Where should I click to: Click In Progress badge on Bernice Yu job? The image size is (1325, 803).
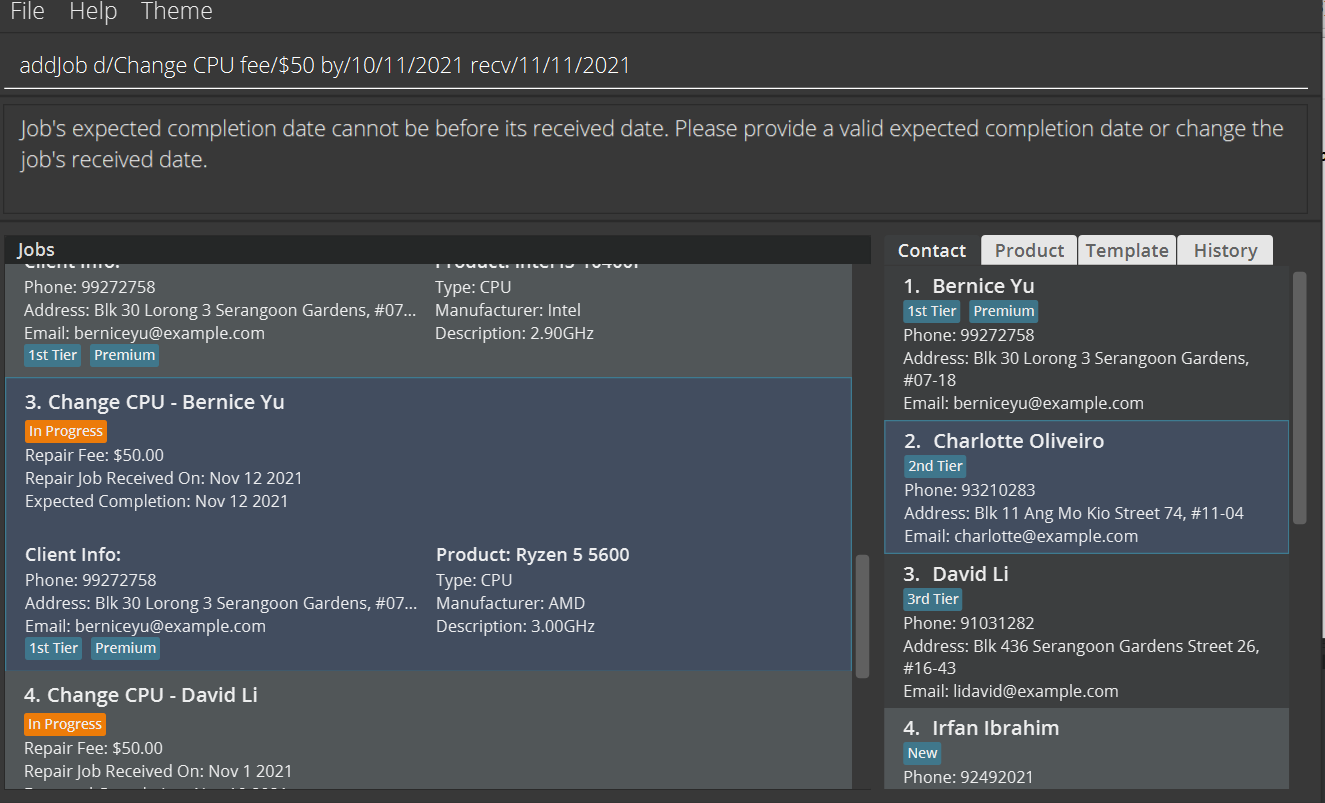65,431
